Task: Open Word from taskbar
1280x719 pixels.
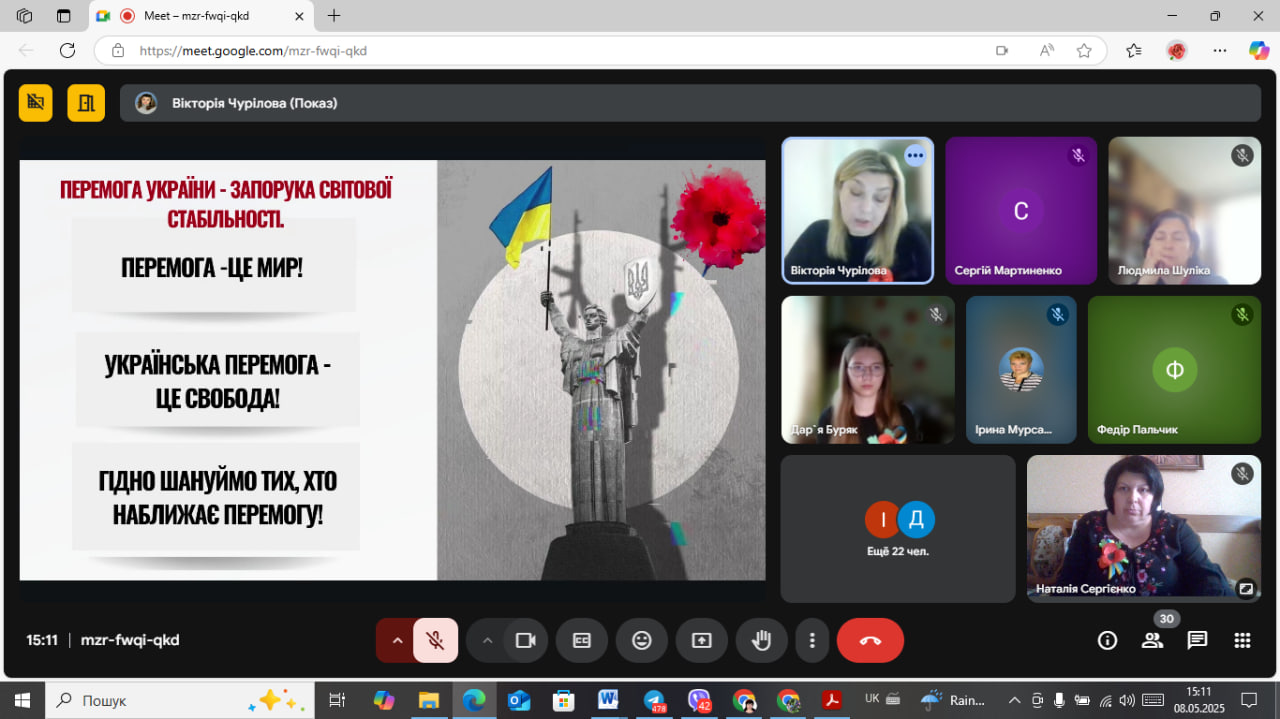Action: point(608,700)
